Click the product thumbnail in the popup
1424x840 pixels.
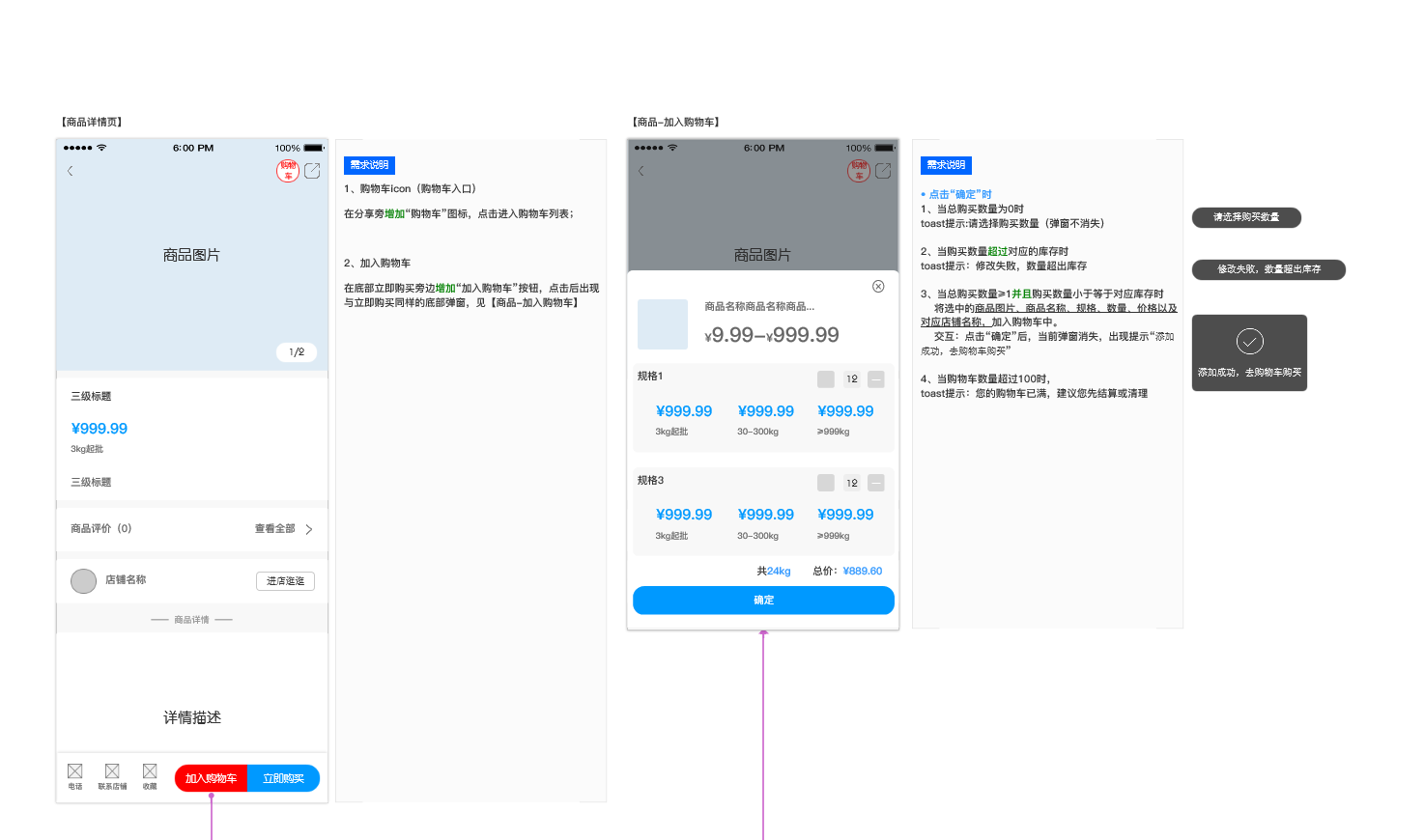663,324
